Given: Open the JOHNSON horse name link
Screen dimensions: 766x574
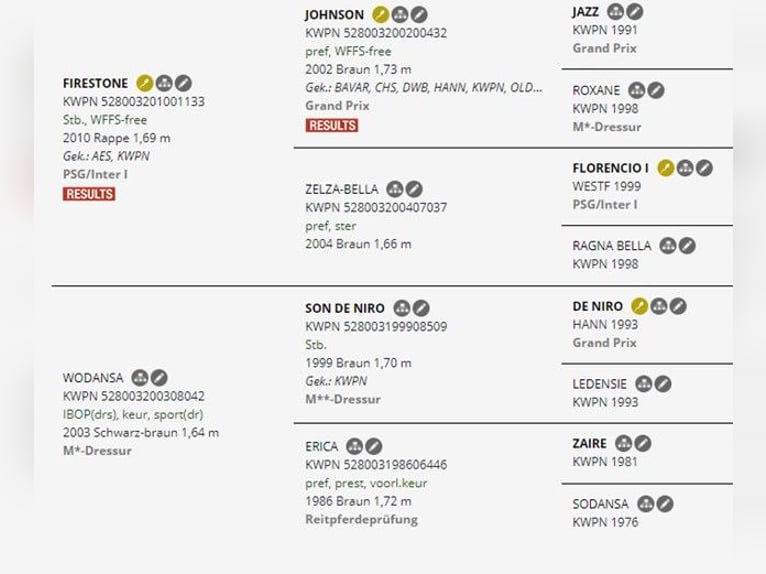Looking at the screenshot, I should click(335, 15).
